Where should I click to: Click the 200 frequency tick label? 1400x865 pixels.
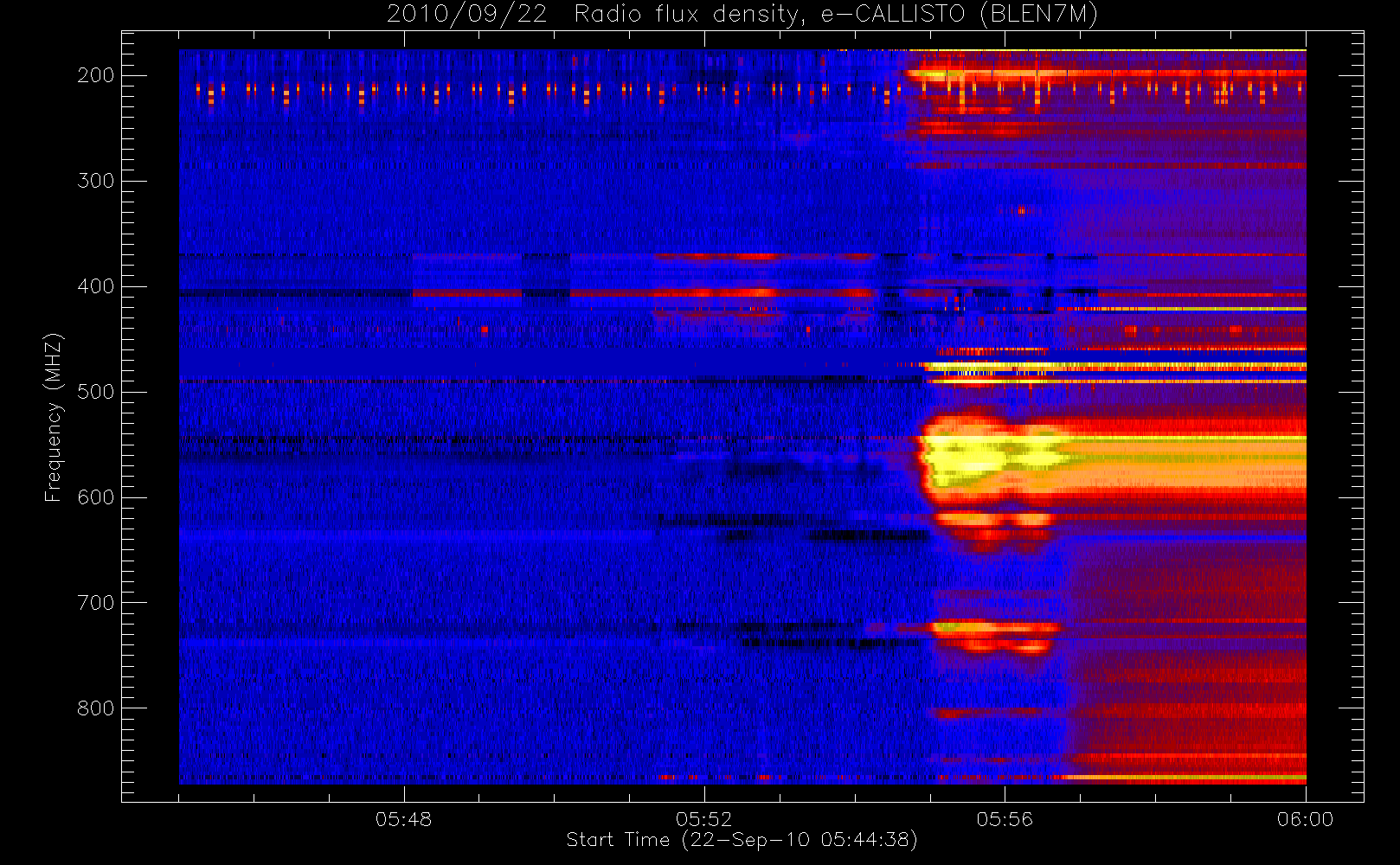pos(96,75)
